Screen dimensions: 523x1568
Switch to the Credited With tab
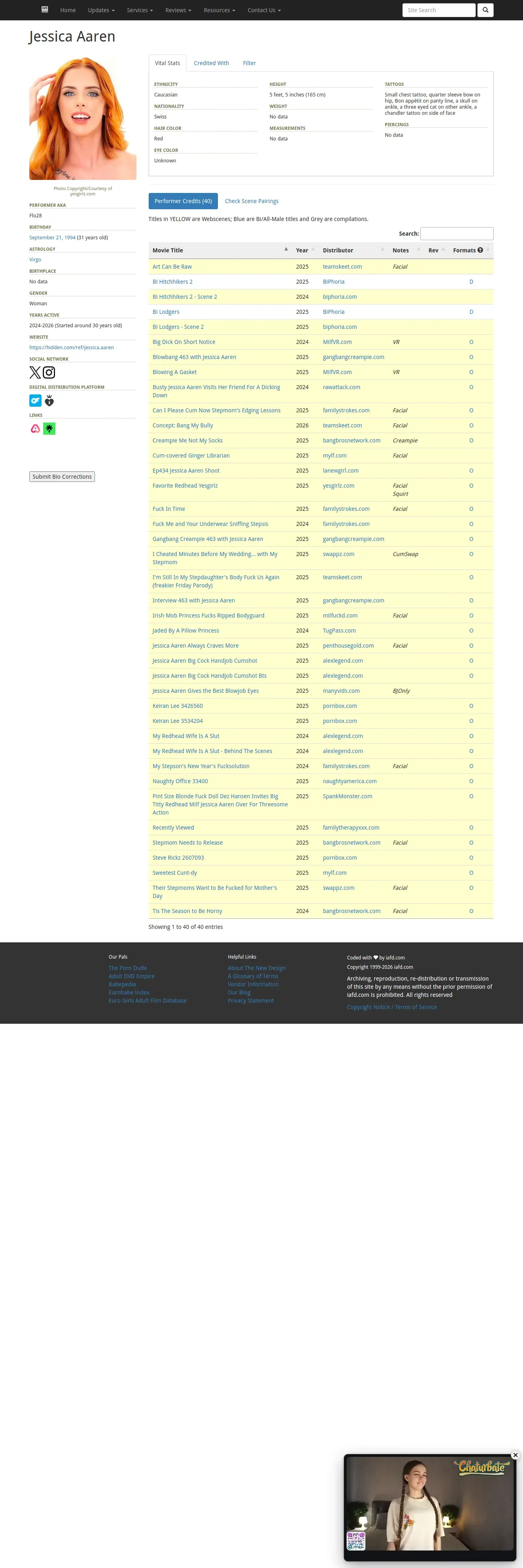pyautogui.click(x=211, y=64)
